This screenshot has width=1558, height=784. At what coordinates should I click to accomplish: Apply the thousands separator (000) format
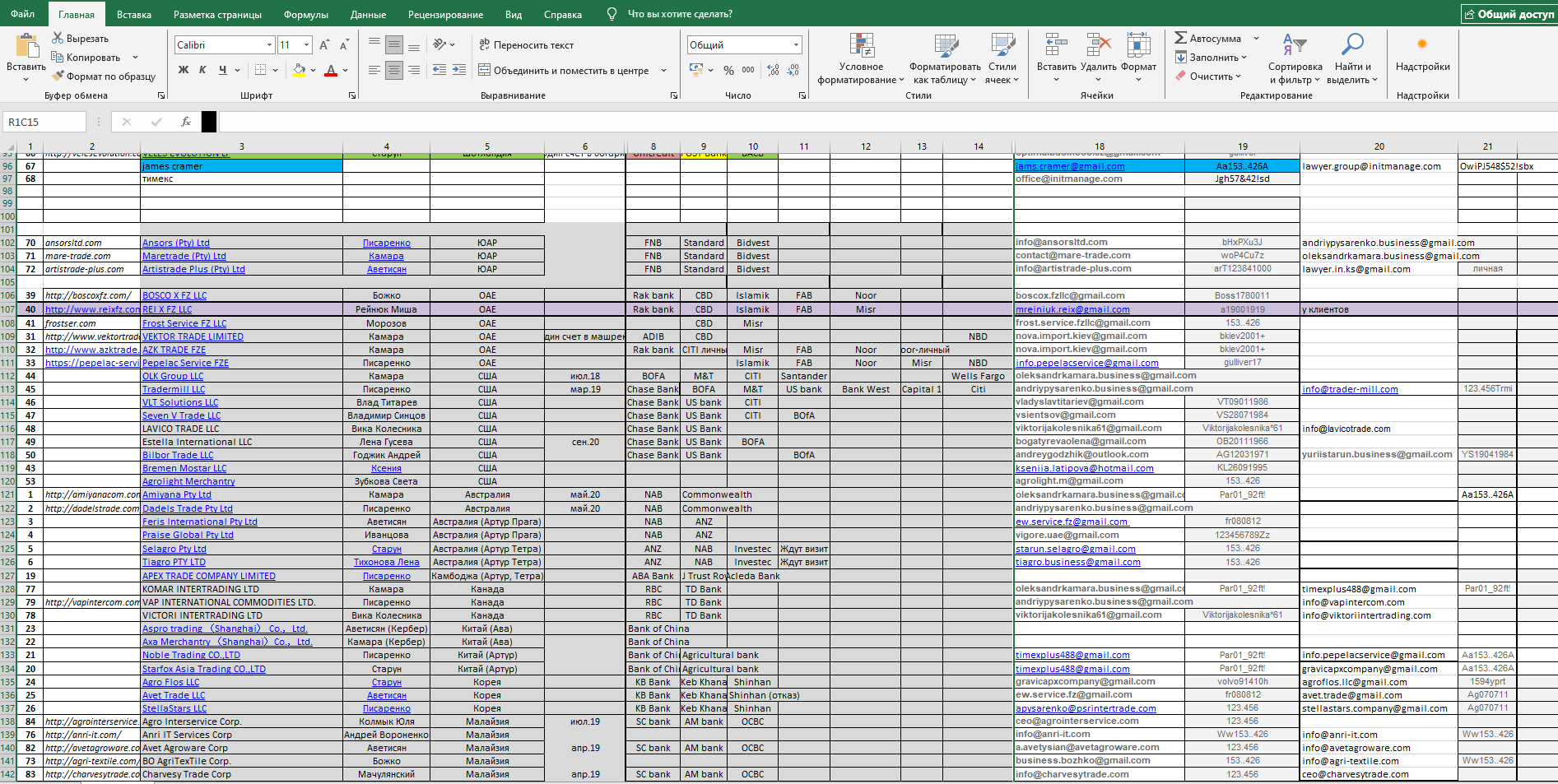[748, 70]
